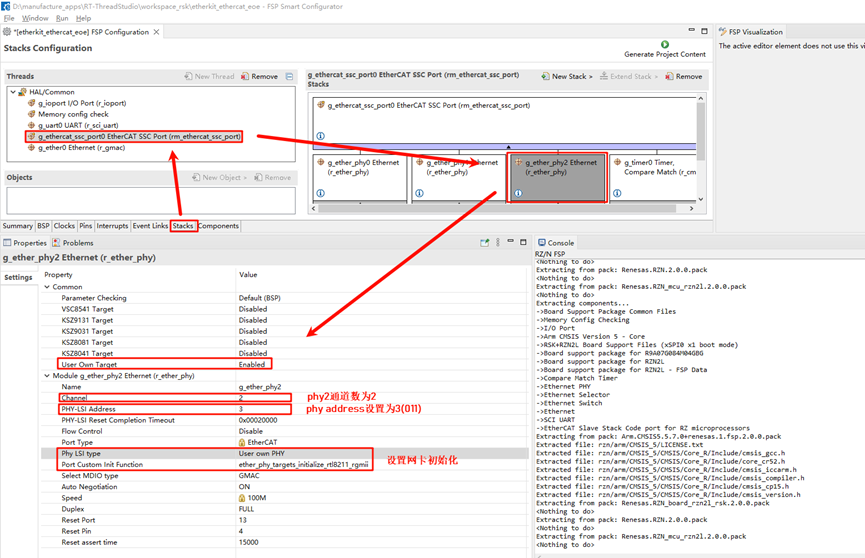Click the Generate Project Content icon
Screen dimensions: 865x558
pyautogui.click(x=664, y=44)
